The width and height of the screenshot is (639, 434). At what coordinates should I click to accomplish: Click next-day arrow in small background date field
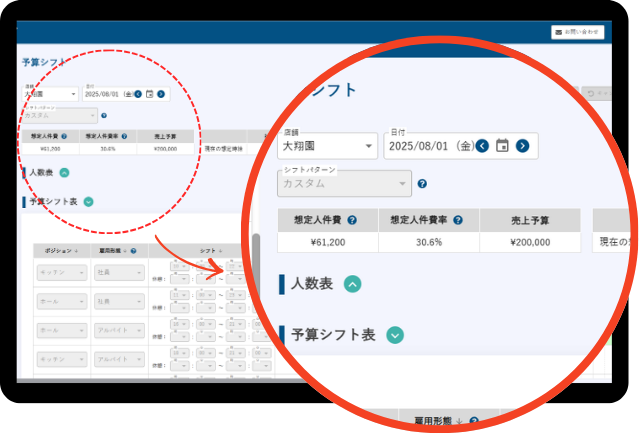coord(161,94)
